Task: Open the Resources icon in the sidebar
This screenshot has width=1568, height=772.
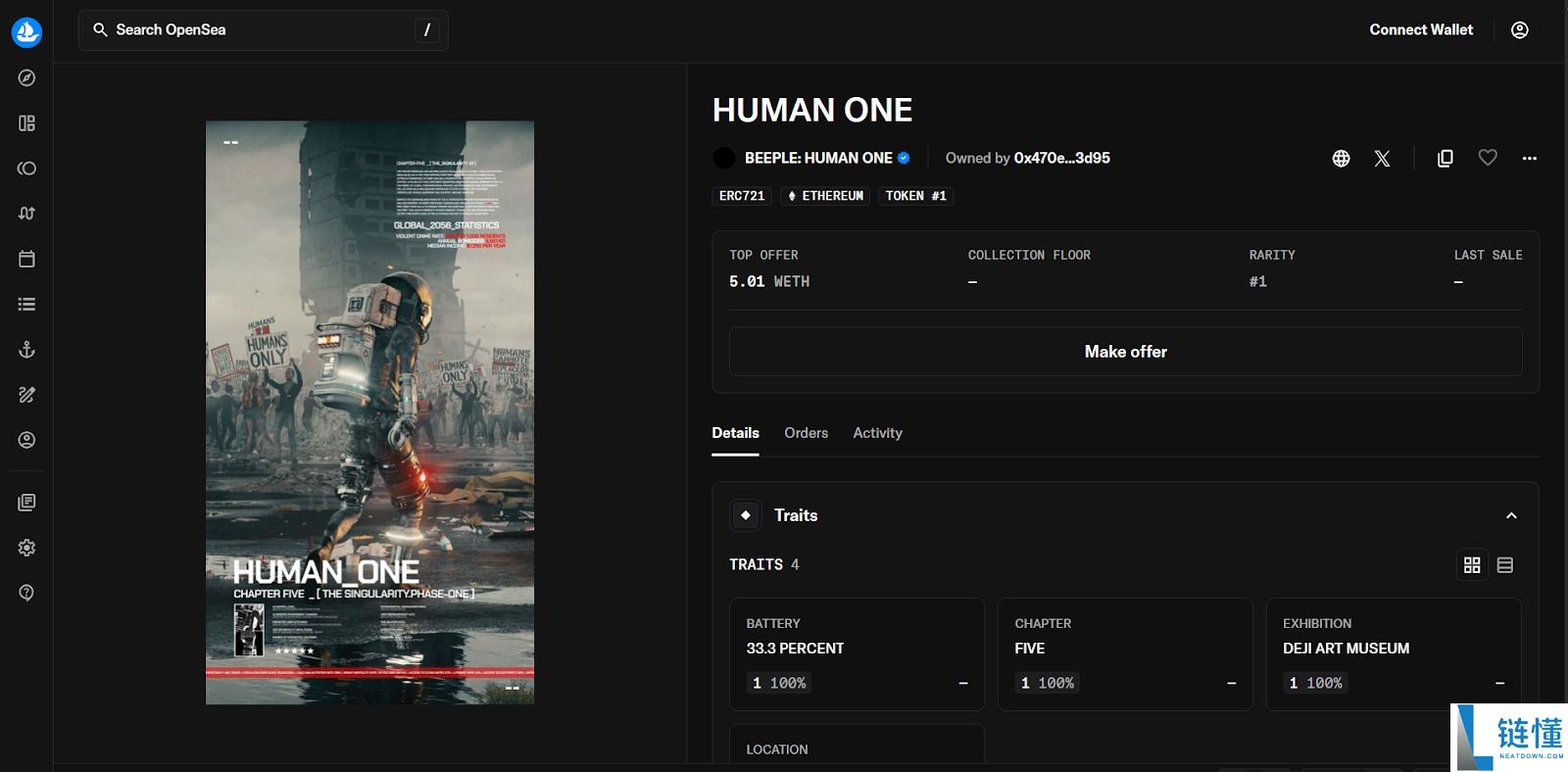Action: [26, 503]
